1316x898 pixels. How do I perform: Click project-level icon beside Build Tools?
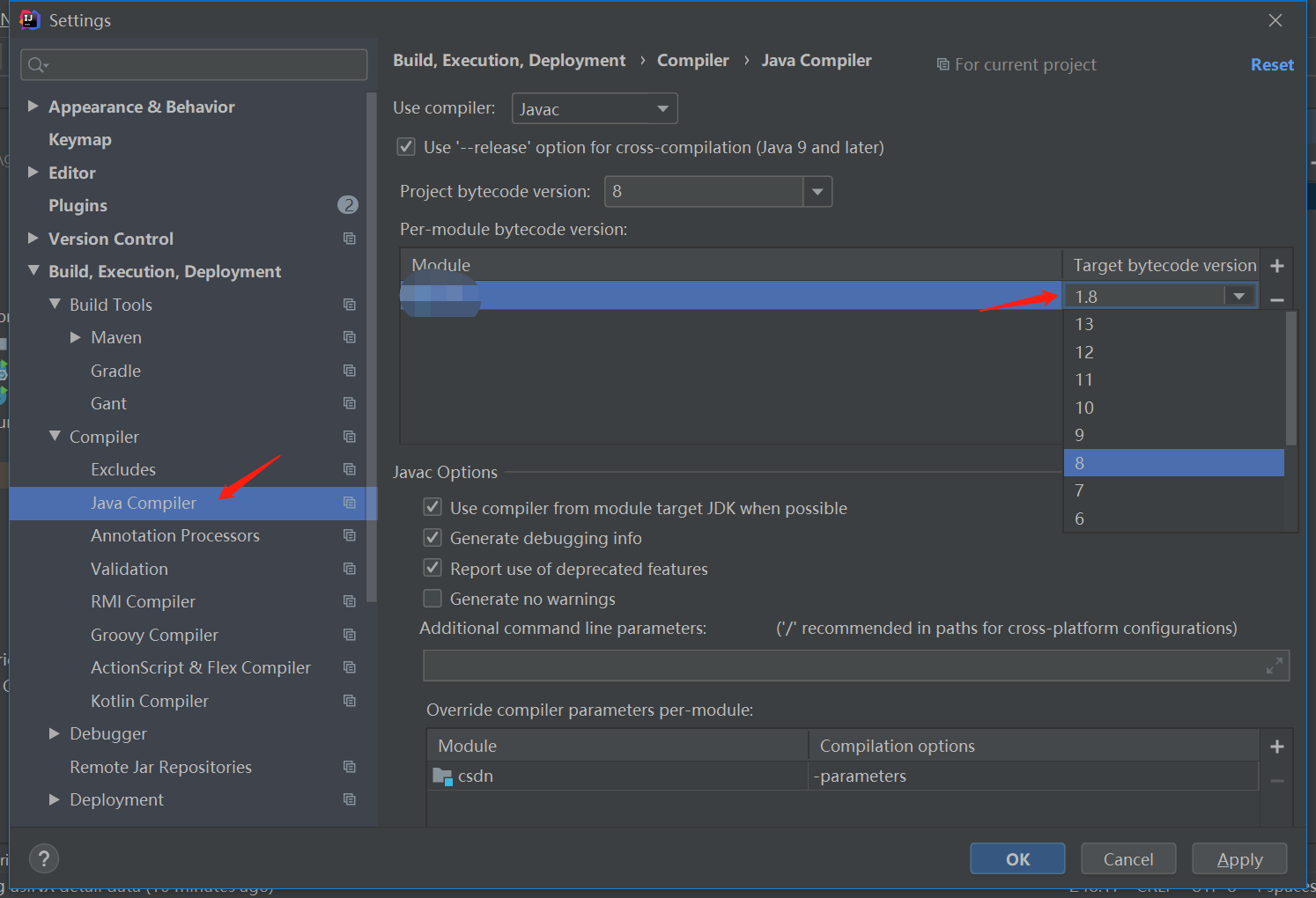point(350,305)
